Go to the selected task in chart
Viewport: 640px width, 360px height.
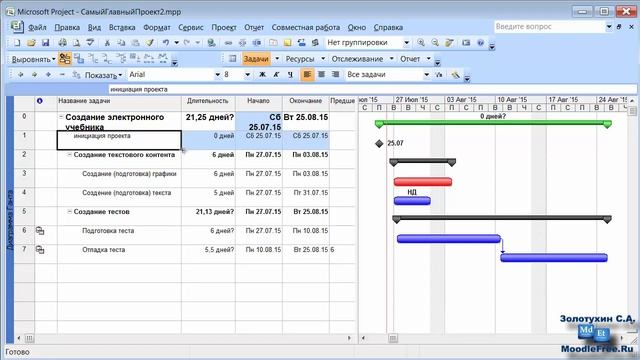pos(449,42)
